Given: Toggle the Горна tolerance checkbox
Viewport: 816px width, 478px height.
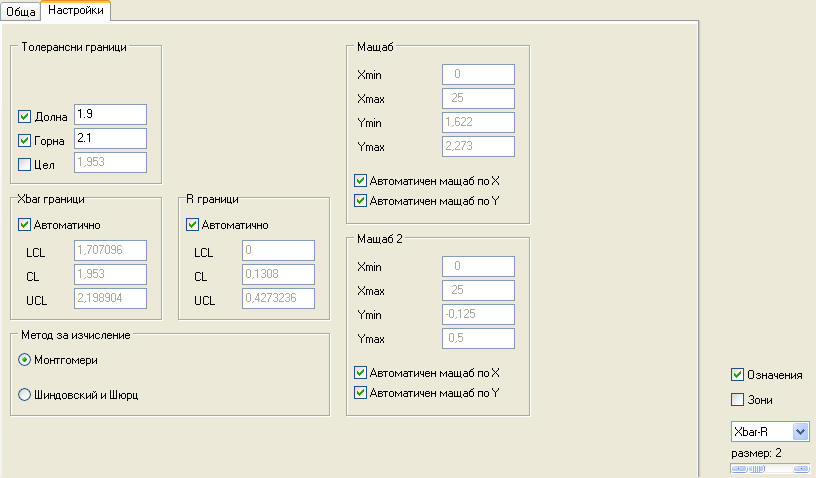Looking at the screenshot, I should pos(25,140).
